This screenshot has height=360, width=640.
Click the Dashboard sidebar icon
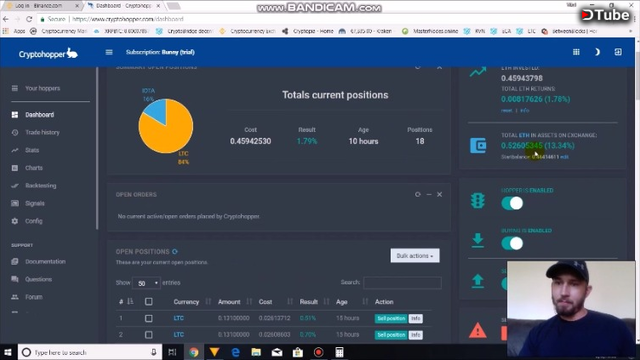[15, 115]
